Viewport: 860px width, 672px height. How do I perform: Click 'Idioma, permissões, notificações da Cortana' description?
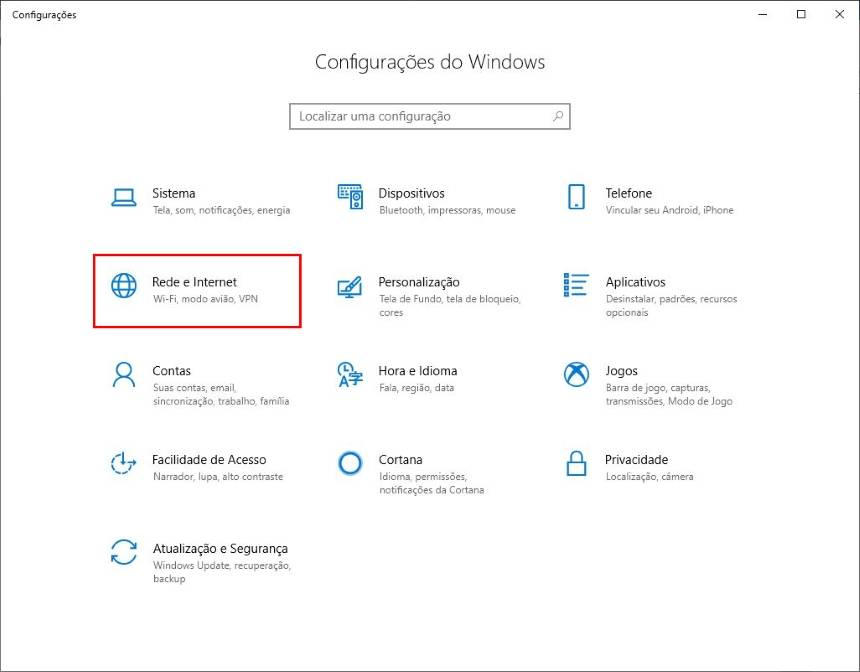click(432, 483)
